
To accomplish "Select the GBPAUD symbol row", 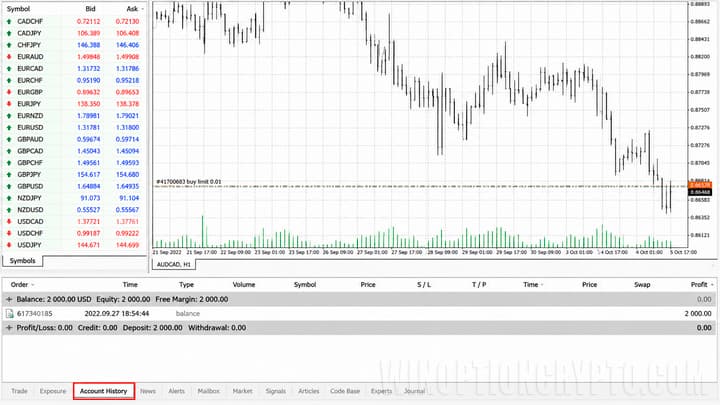I will (73, 139).
